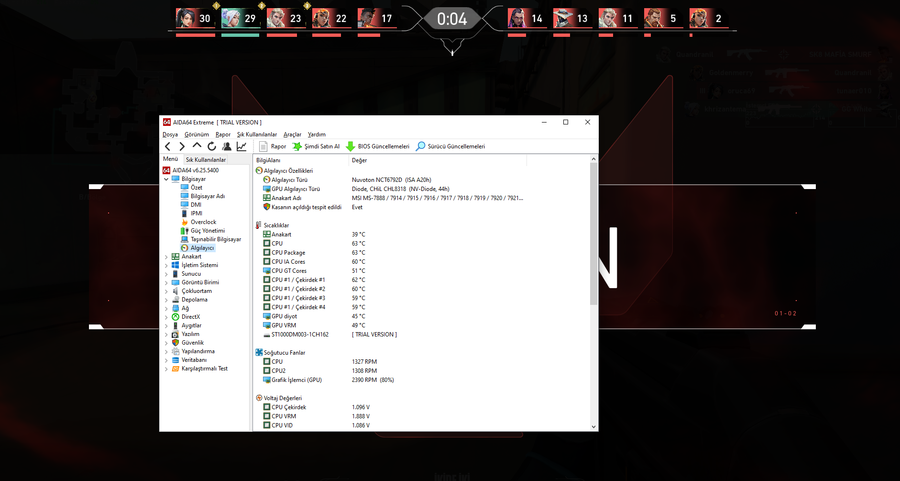Select the IPMI tree entry
This screenshot has height=481, width=900.
point(192,214)
